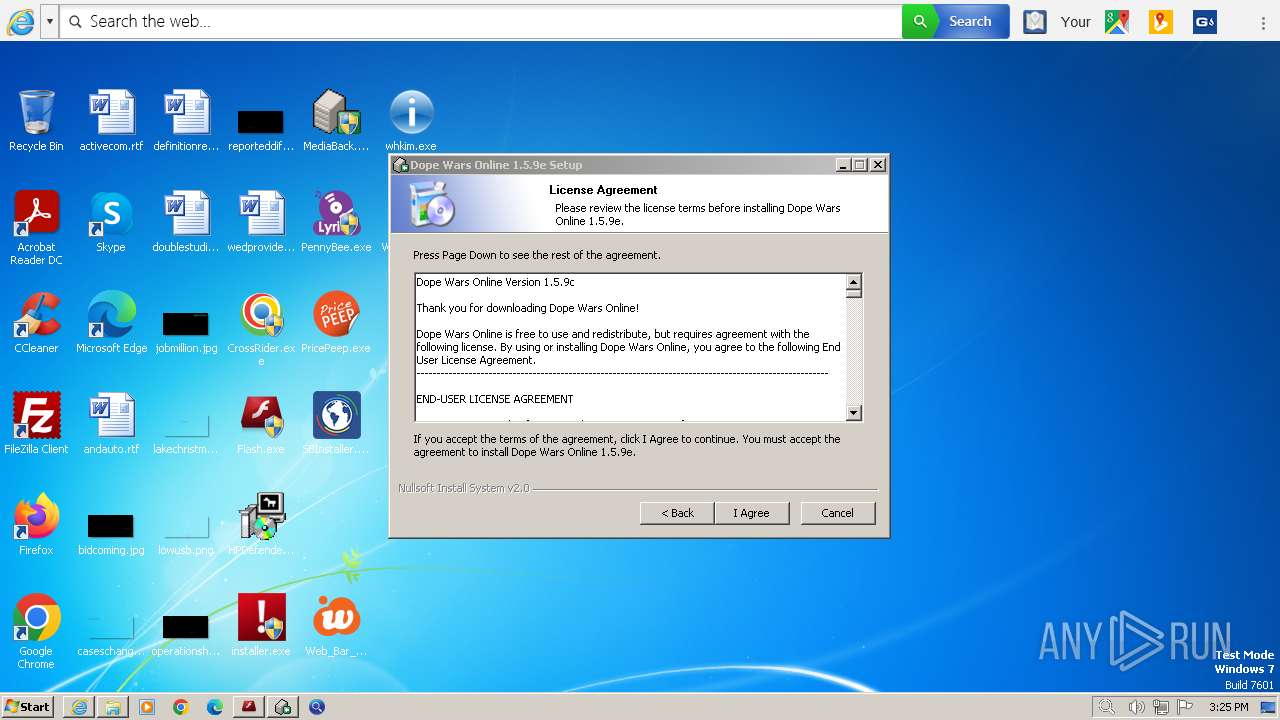Image resolution: width=1280 pixels, height=720 pixels.
Task: Click the volume speaker tray icon
Action: [1137, 707]
